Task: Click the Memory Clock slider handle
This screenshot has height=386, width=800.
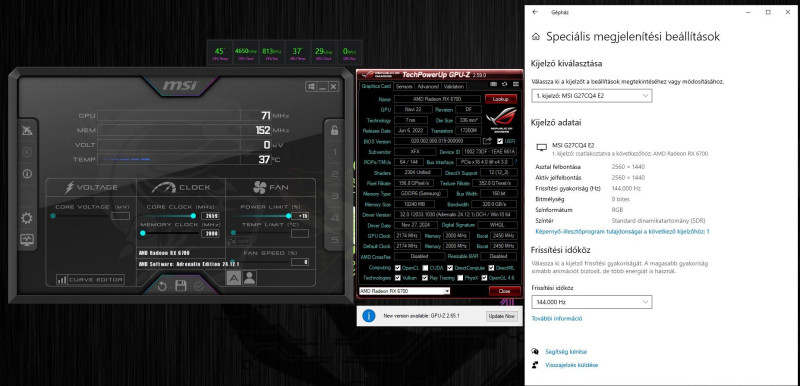Action: click(143, 233)
